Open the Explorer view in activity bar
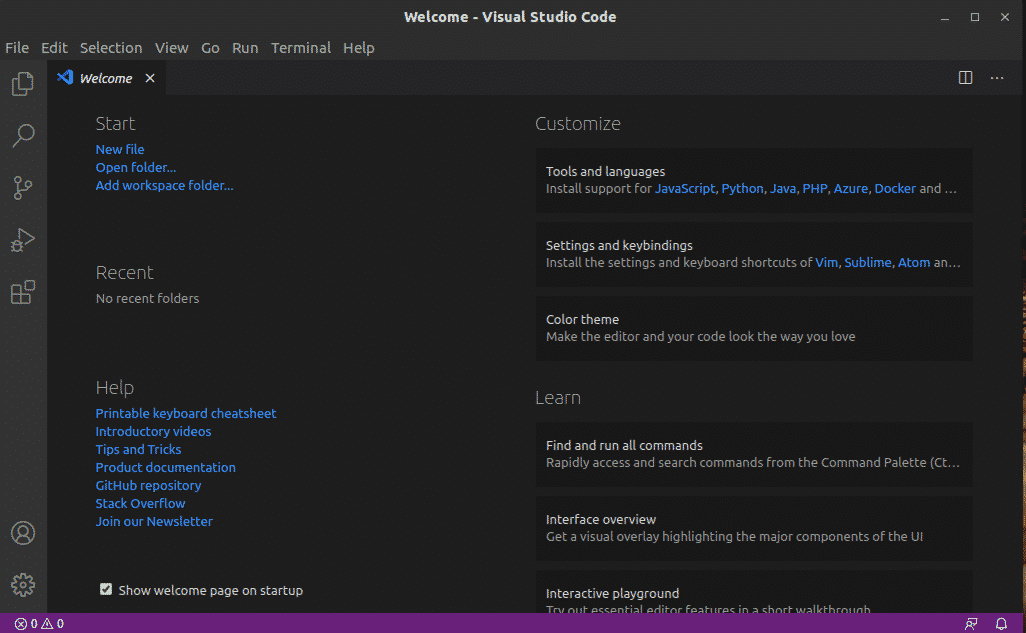 22,84
